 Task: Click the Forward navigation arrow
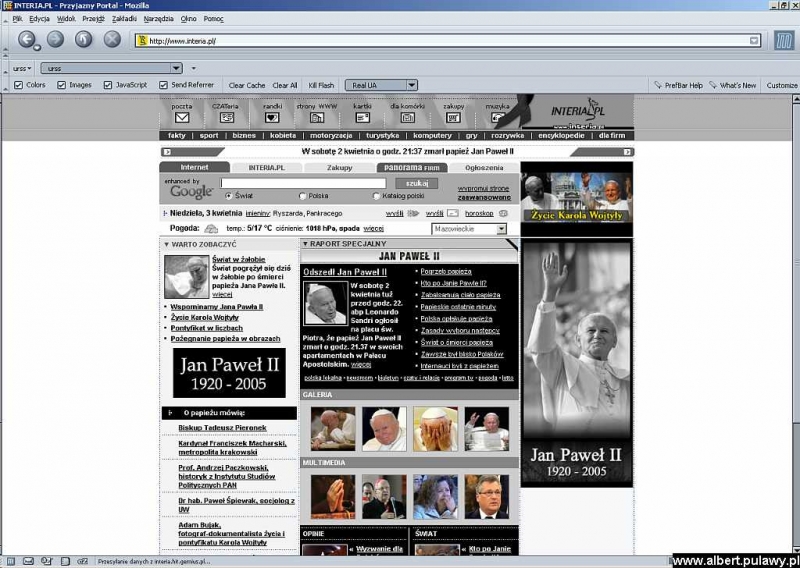click(x=55, y=39)
